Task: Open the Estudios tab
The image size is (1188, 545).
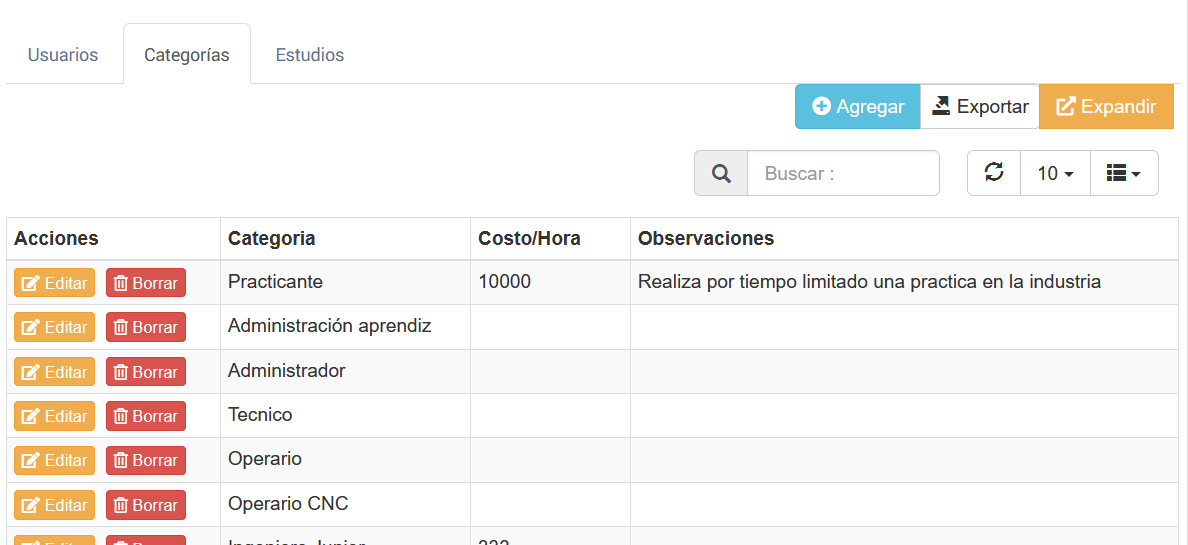Action: pyautogui.click(x=310, y=55)
